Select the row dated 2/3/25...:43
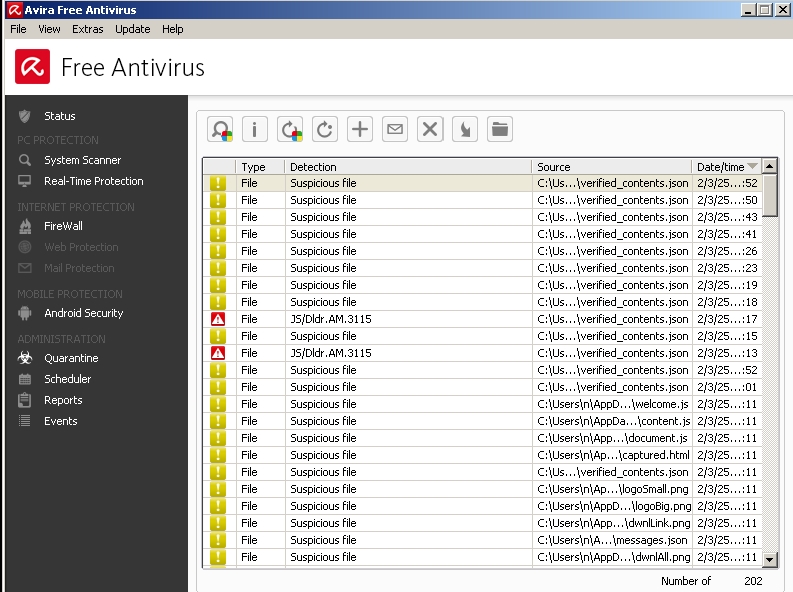This screenshot has width=793, height=592. (x=482, y=217)
